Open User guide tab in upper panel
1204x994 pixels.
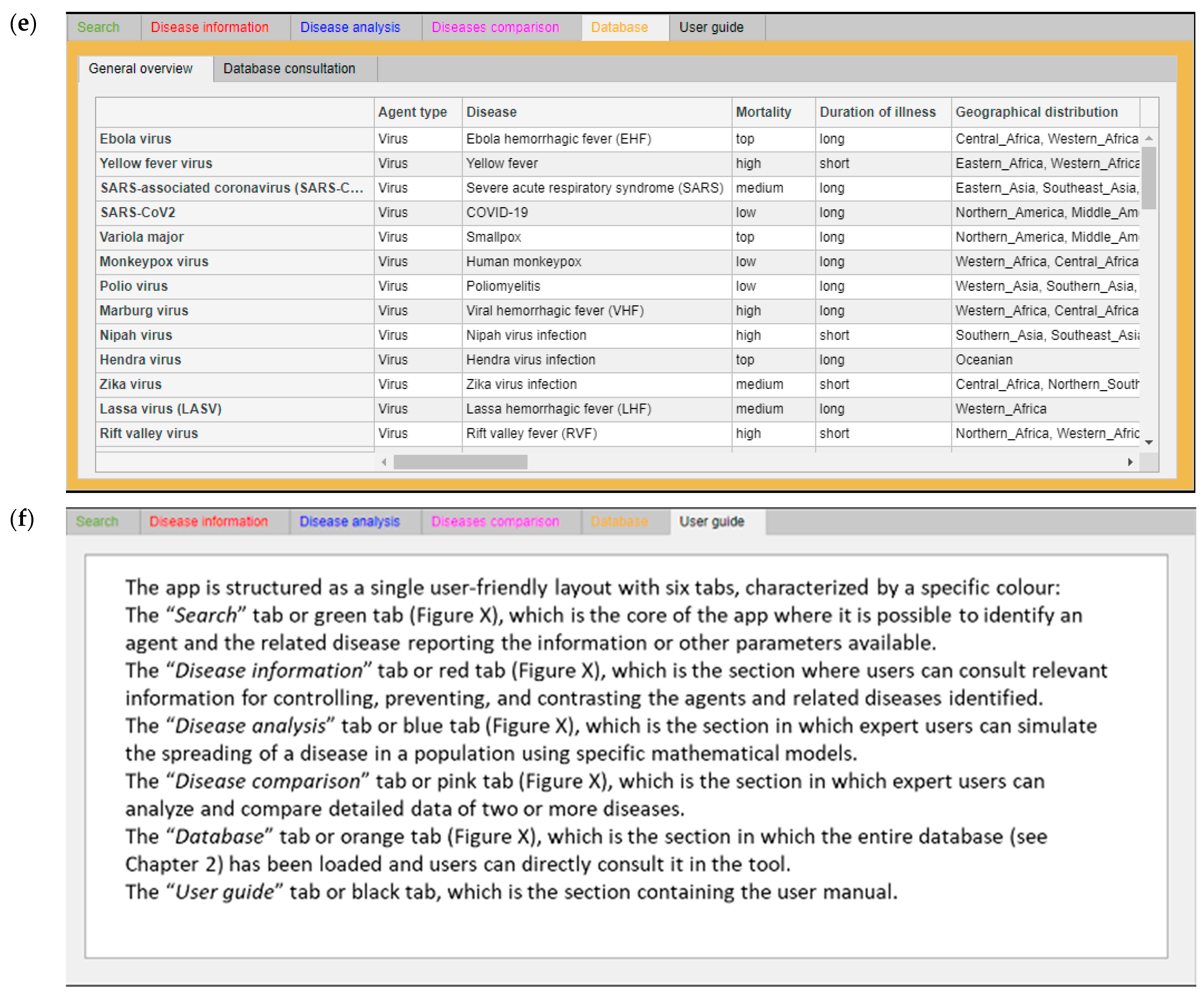coord(711,27)
